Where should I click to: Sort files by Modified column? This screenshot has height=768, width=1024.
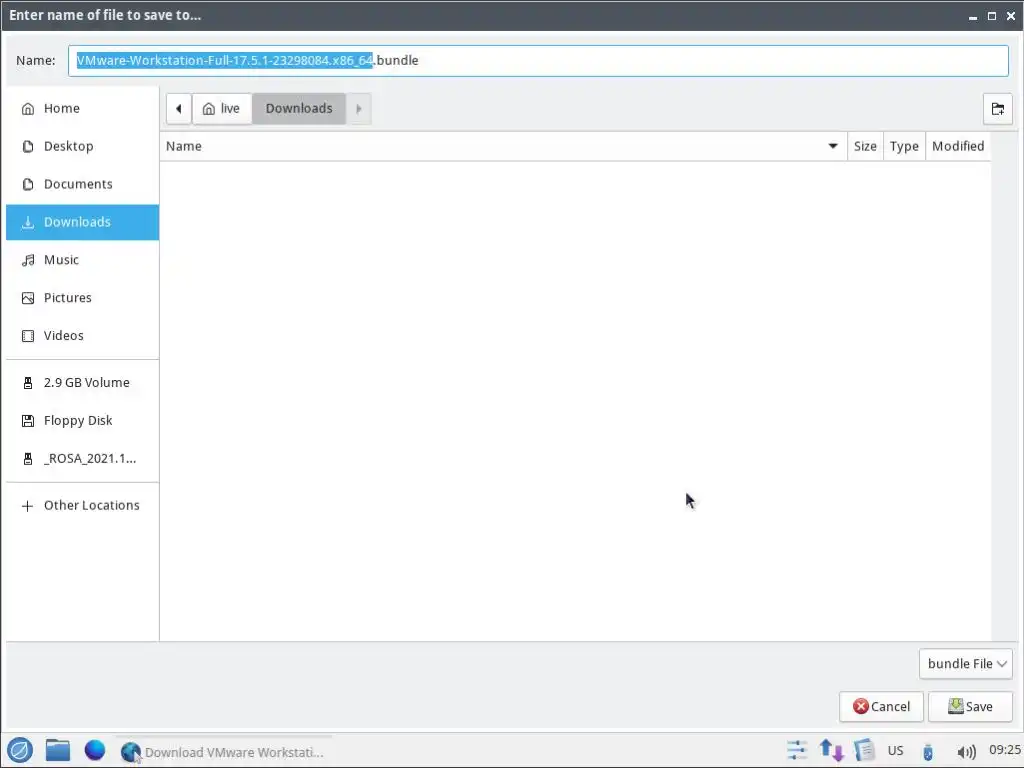point(957,146)
